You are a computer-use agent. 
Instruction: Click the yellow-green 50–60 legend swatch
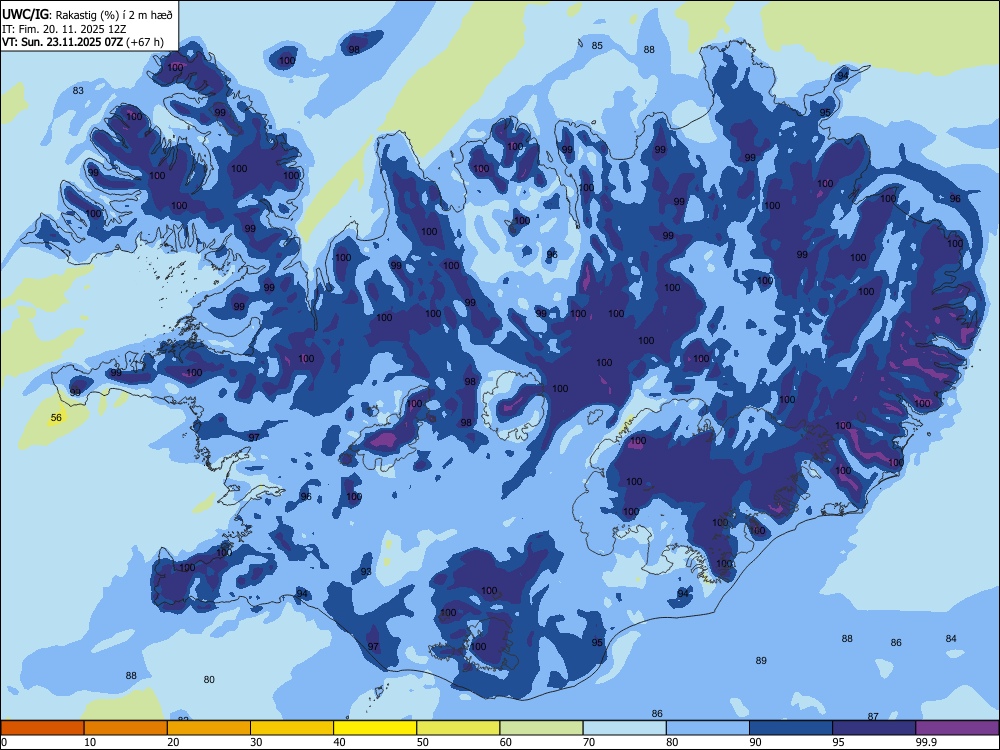click(459, 728)
